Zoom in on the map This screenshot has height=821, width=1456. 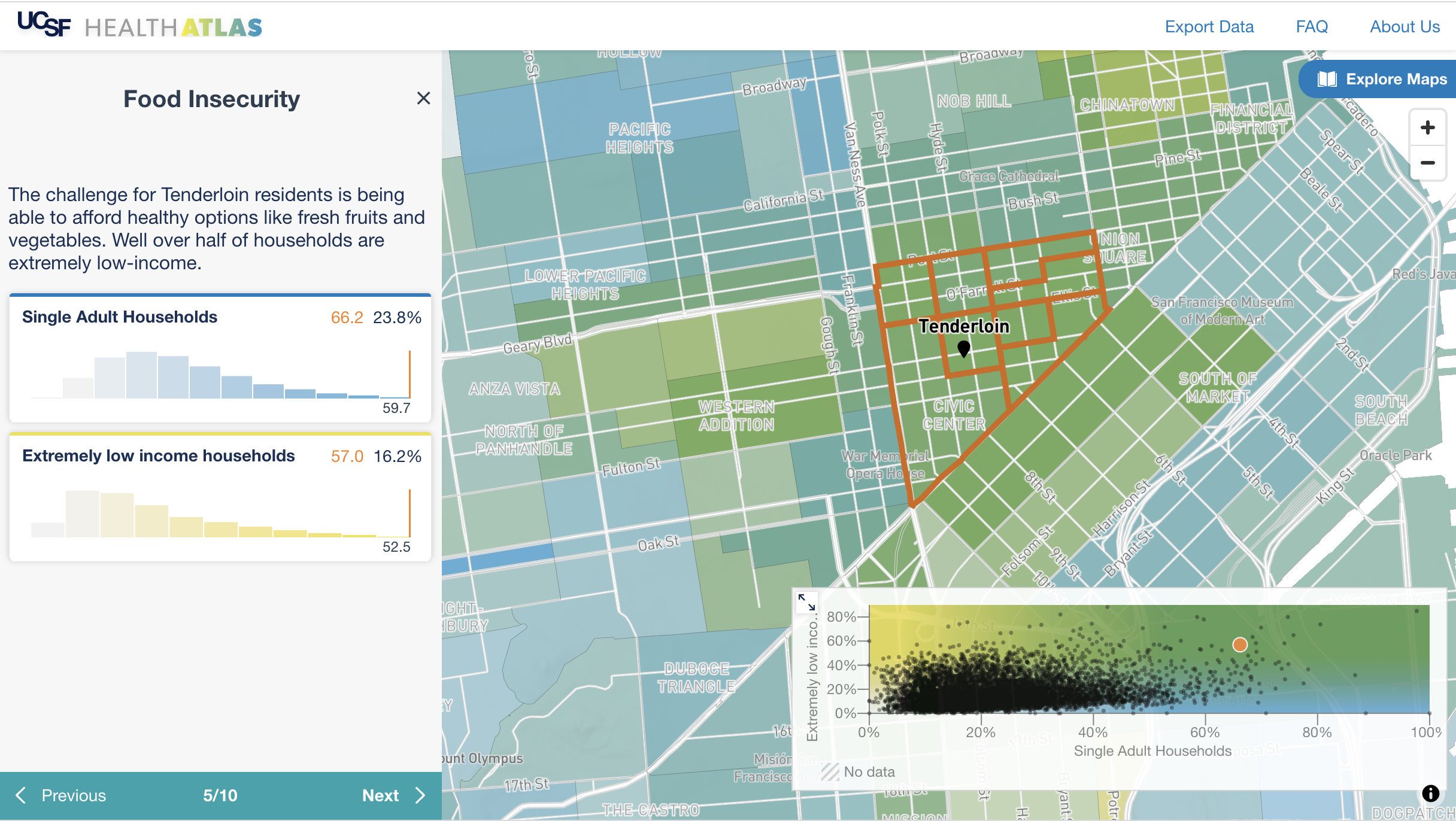[1428, 127]
